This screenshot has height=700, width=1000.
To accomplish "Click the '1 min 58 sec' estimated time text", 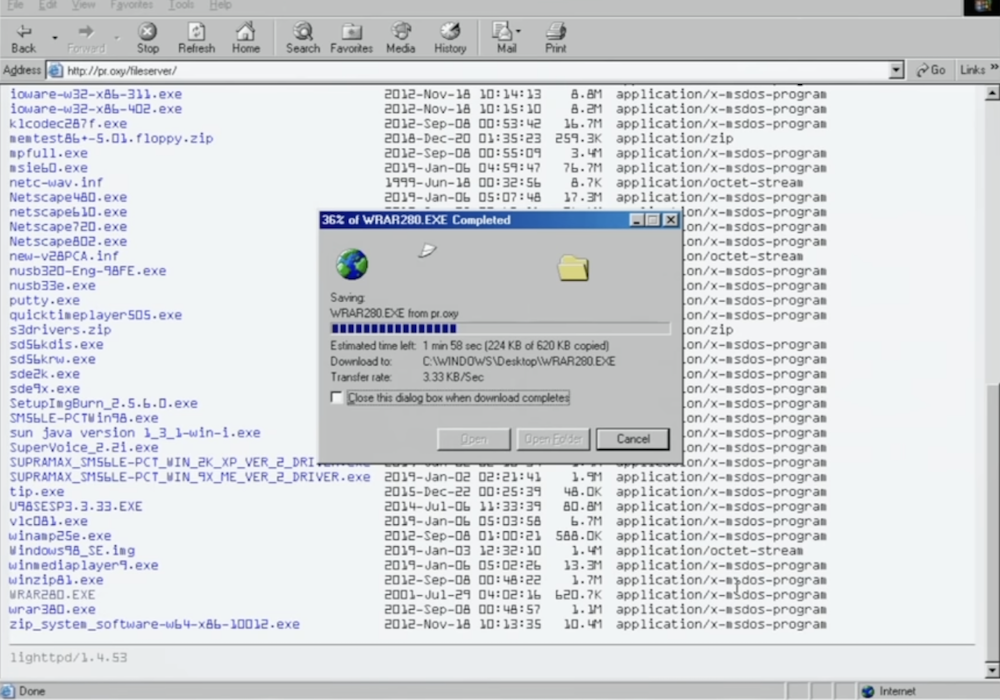I will pyautogui.click(x=452, y=346).
